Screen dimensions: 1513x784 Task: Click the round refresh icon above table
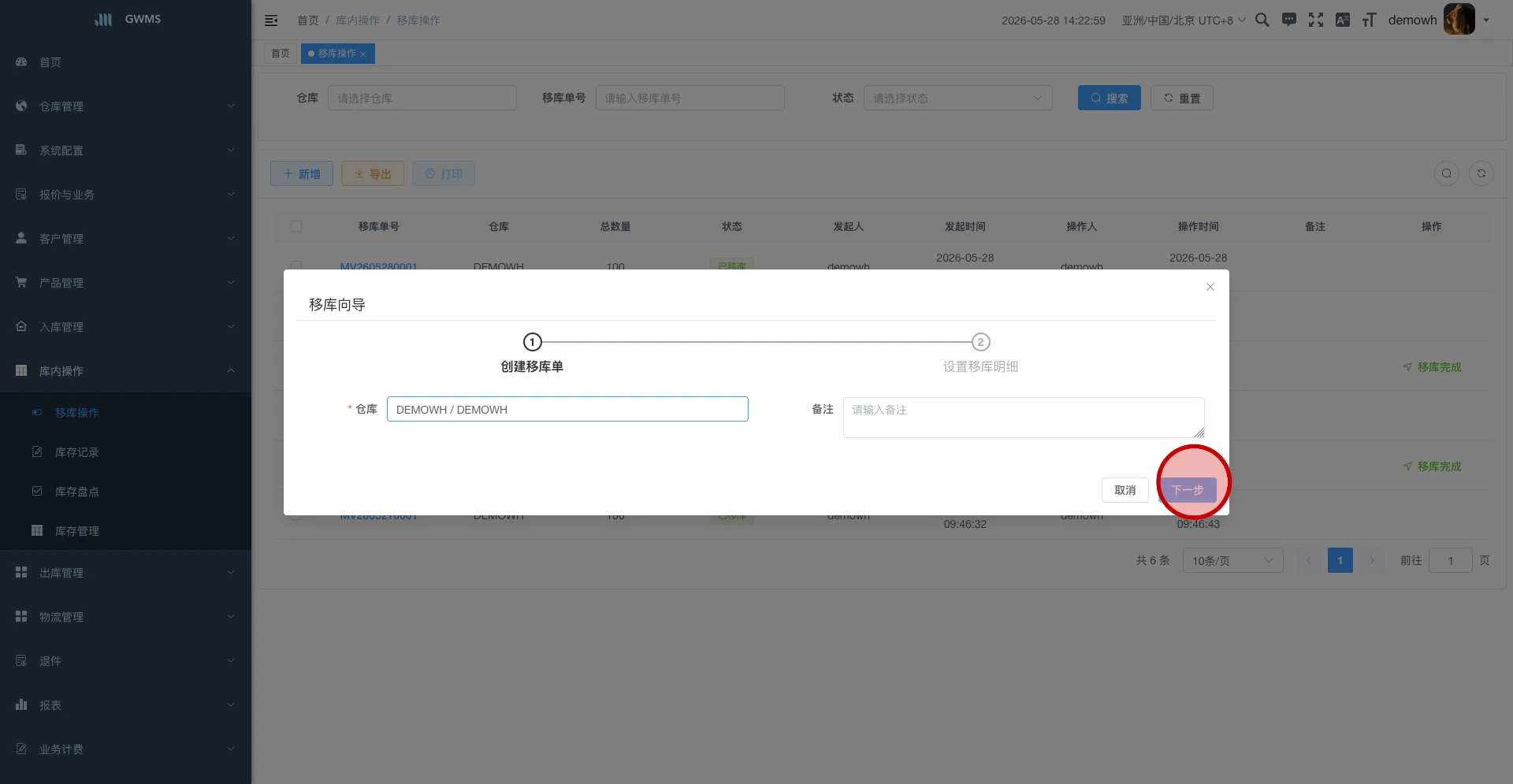click(1481, 173)
